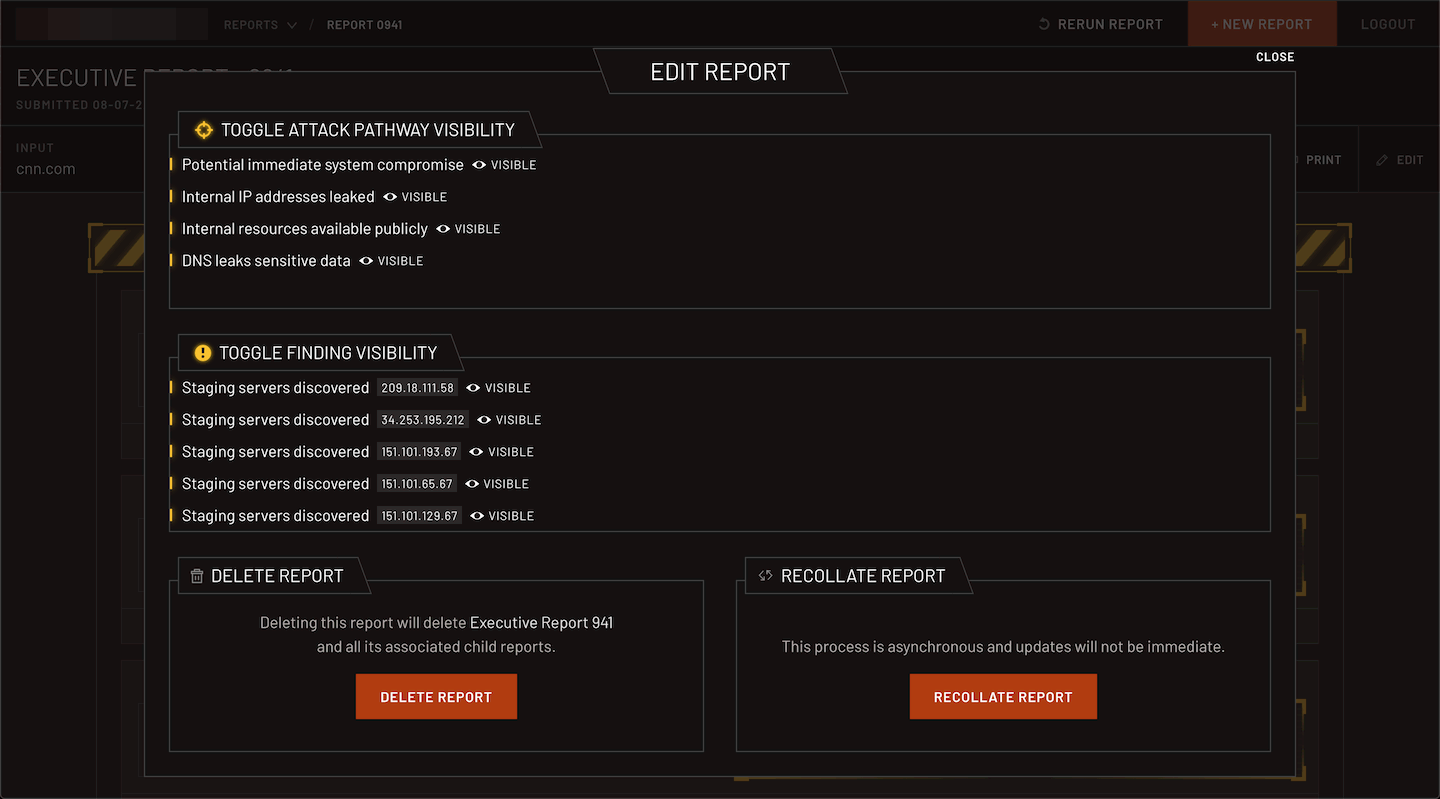Click the 151.101.129.67 IP address tag

(419, 516)
